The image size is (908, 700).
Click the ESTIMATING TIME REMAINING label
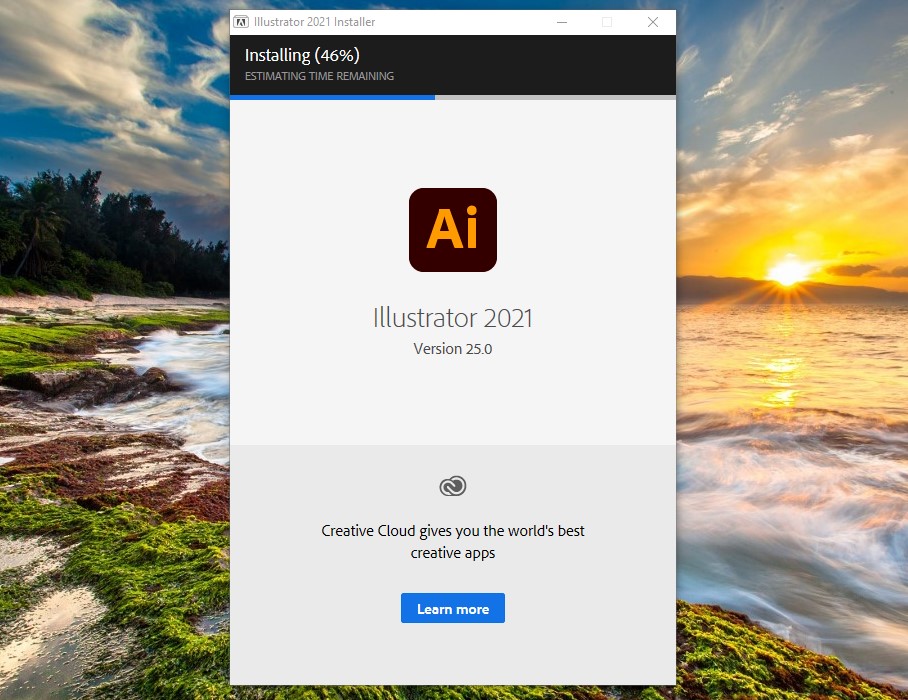pyautogui.click(x=319, y=76)
